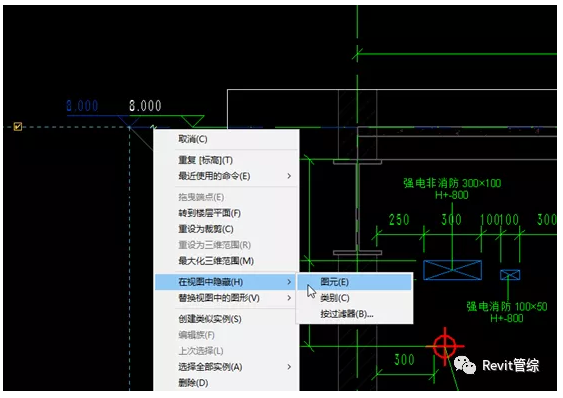Select 图元(E) in hide submenu
Screen dimensions: 563x398
tap(354, 282)
